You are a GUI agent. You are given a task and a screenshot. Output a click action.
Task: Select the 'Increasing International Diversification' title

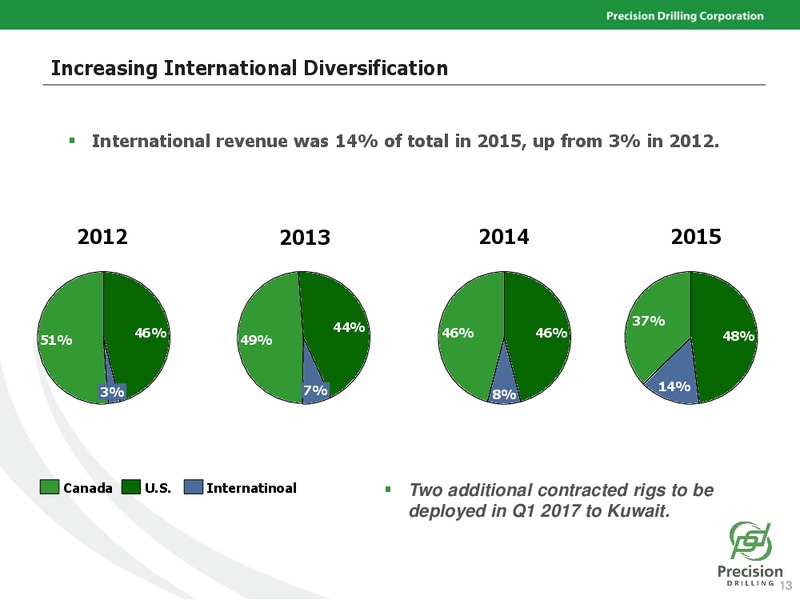[249, 68]
